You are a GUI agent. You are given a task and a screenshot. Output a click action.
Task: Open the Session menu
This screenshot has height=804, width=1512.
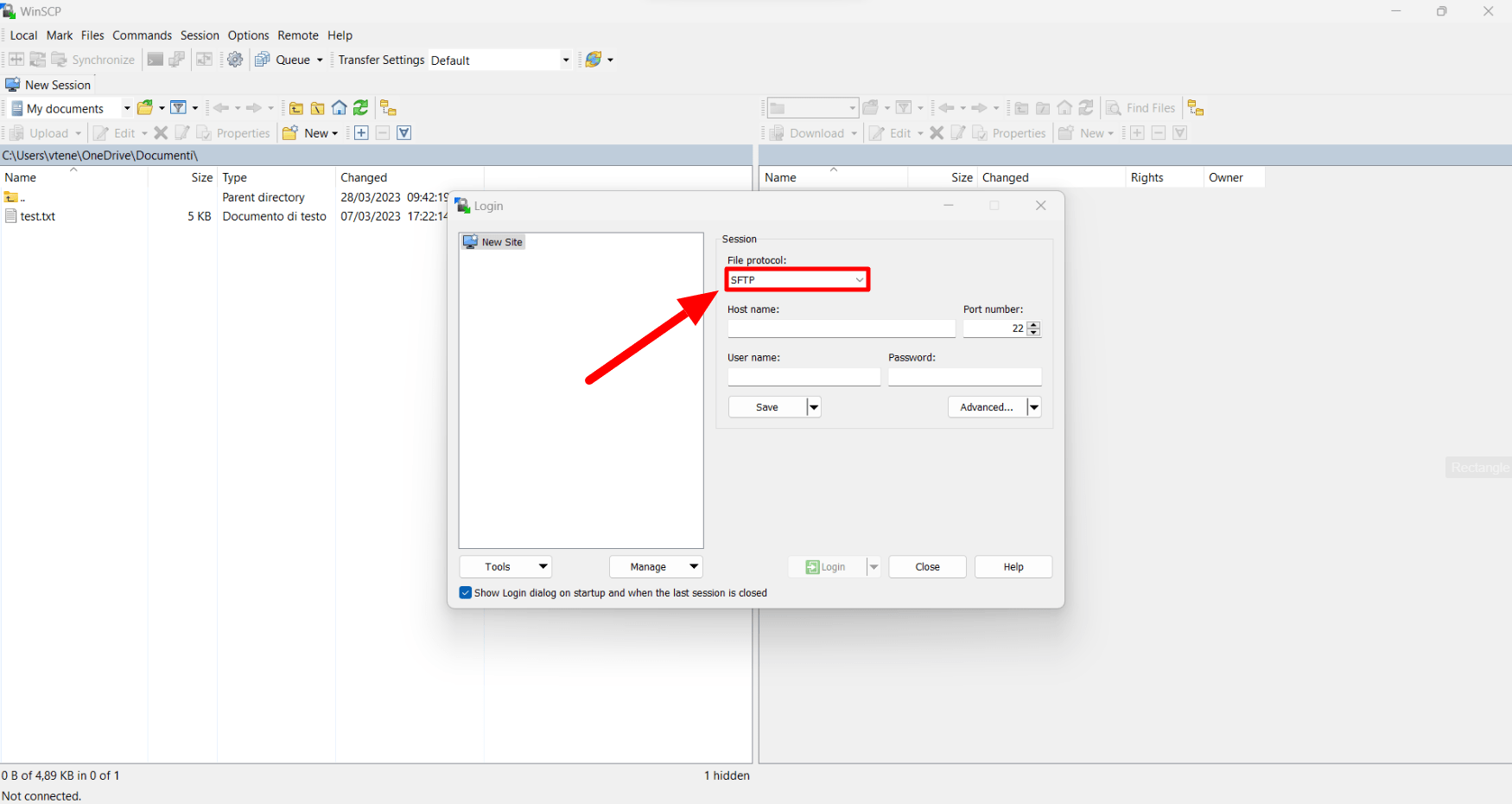pos(200,35)
